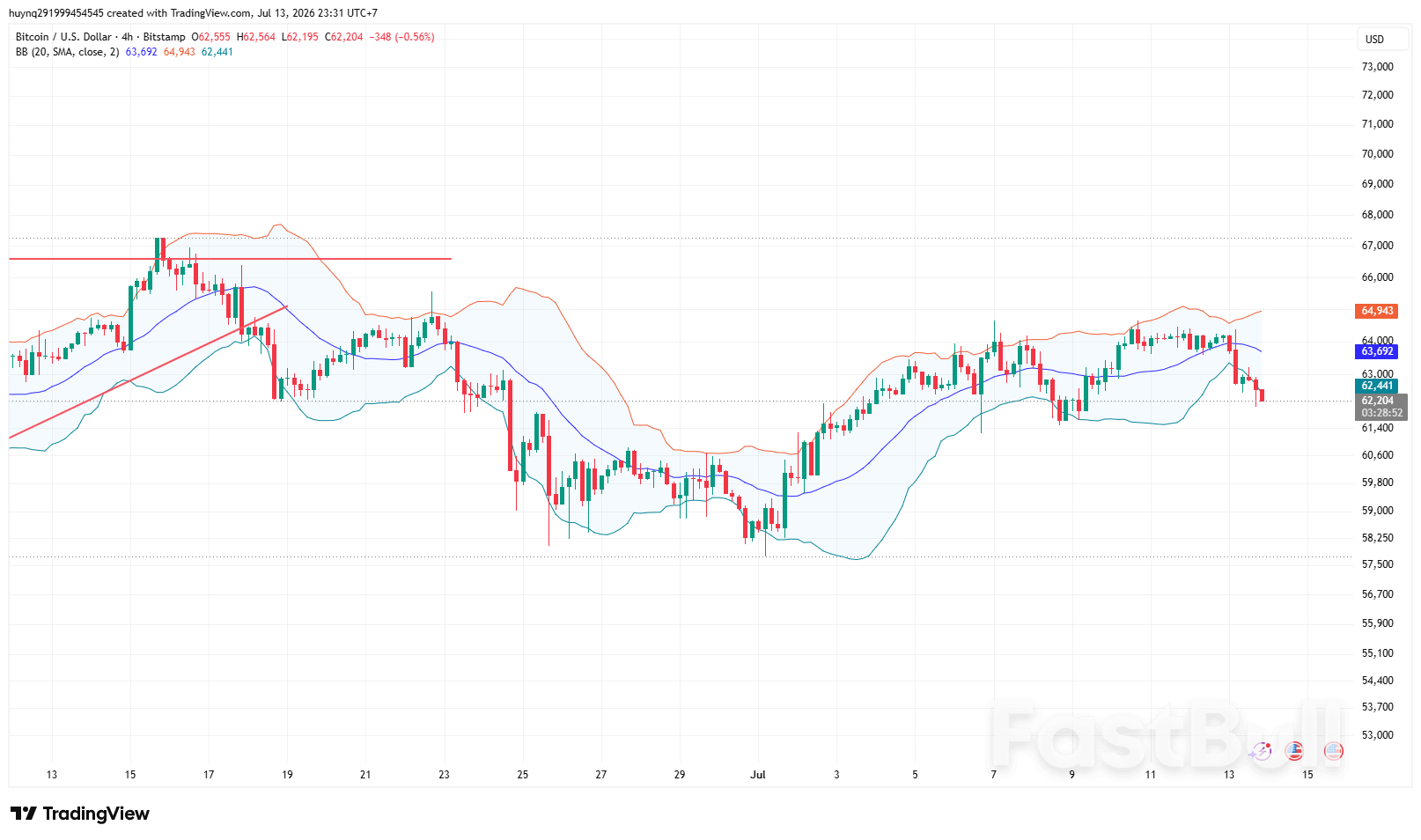Screen dimensions: 1421x840
Task: Click the 60,600 price axis label
Action: [x=1377, y=455]
